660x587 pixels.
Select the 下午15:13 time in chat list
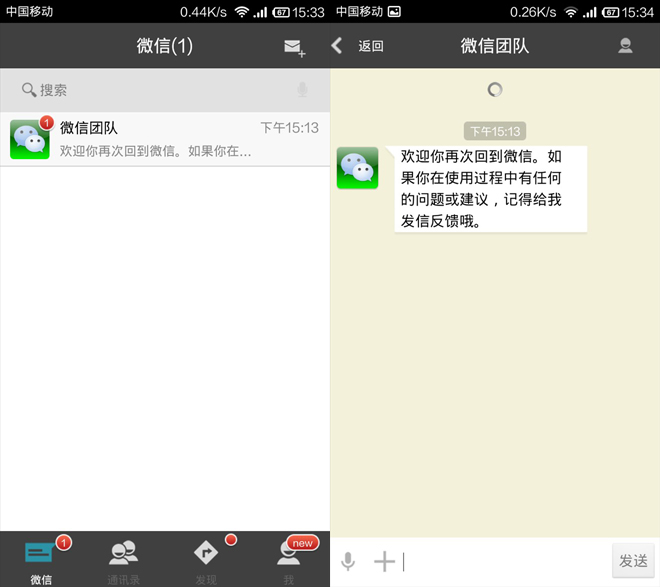290,127
